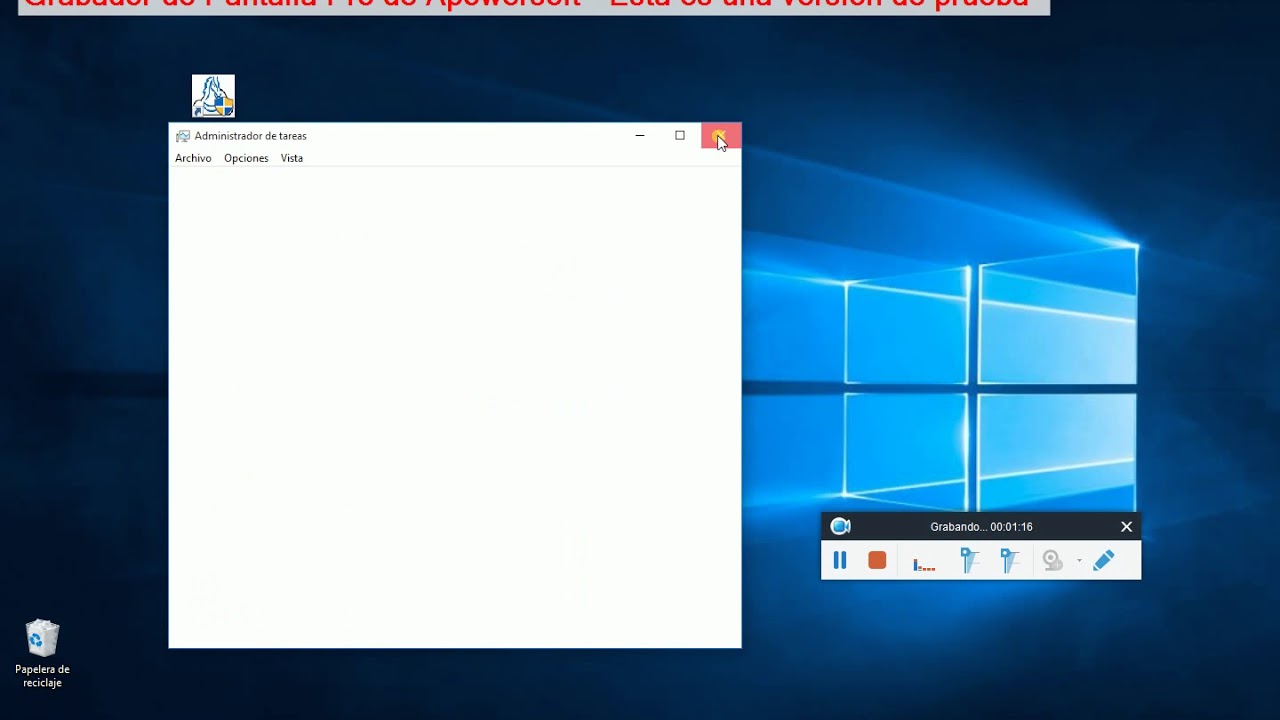Click the Administrador de tareas title text
This screenshot has width=1280, height=720.
click(x=250, y=136)
